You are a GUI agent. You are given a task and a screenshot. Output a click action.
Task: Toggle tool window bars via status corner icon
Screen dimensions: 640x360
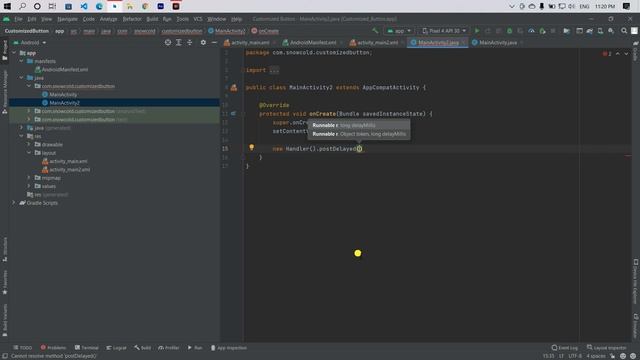pyautogui.click(x=4, y=356)
